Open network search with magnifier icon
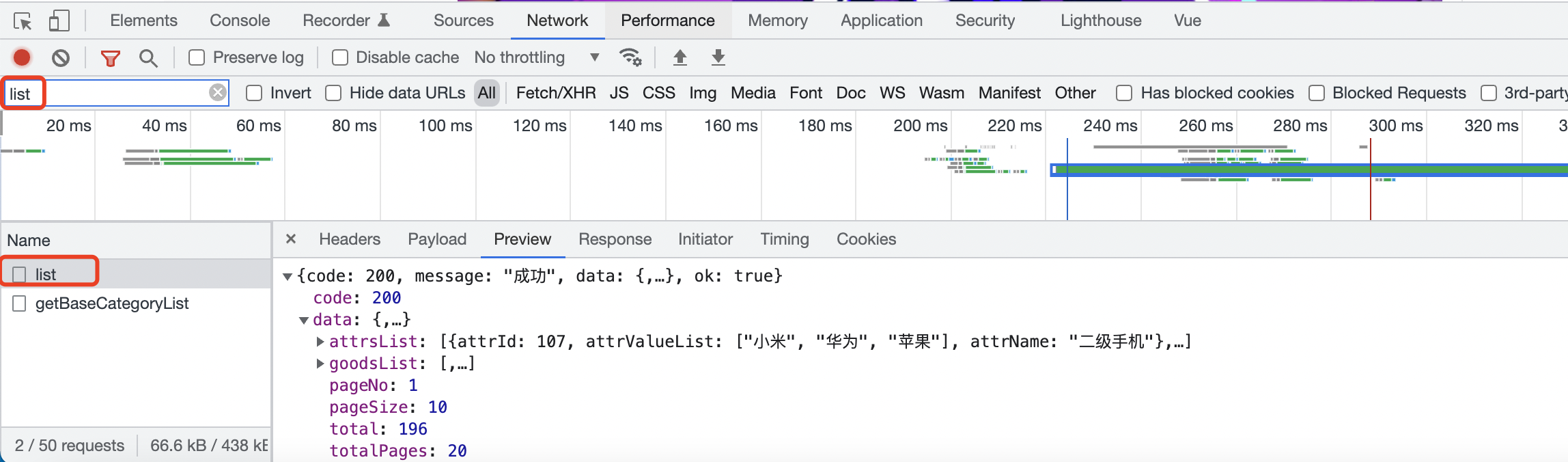1568x462 pixels. [x=148, y=58]
